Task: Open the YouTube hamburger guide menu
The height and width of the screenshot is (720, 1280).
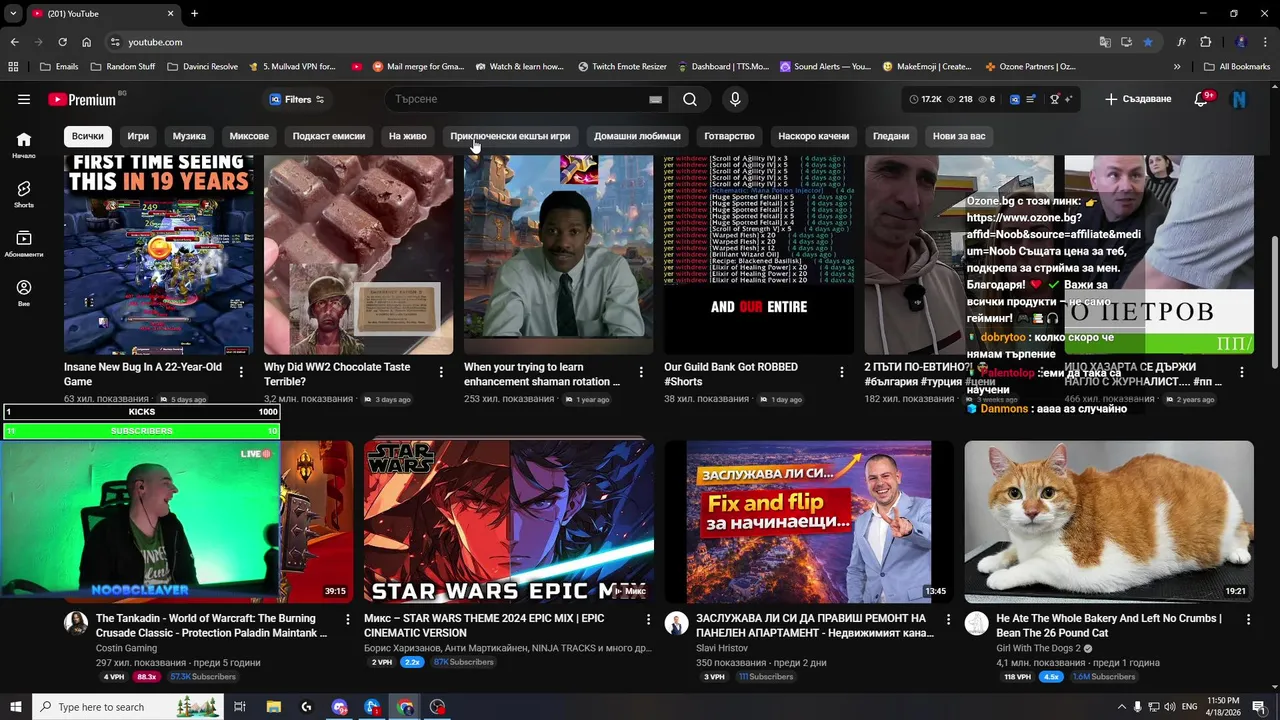Action: pos(24,99)
